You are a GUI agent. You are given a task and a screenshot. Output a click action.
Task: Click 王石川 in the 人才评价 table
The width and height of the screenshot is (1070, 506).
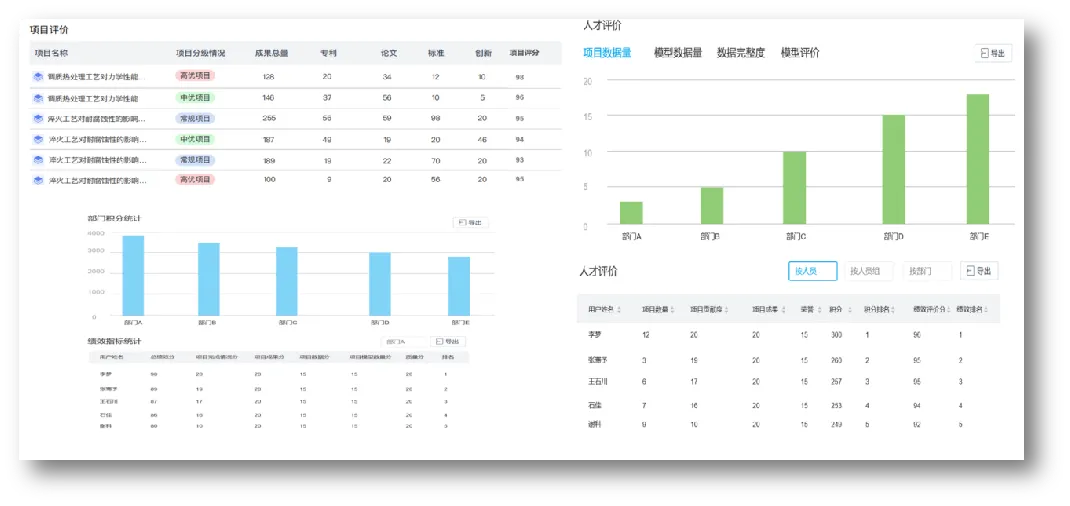597,381
